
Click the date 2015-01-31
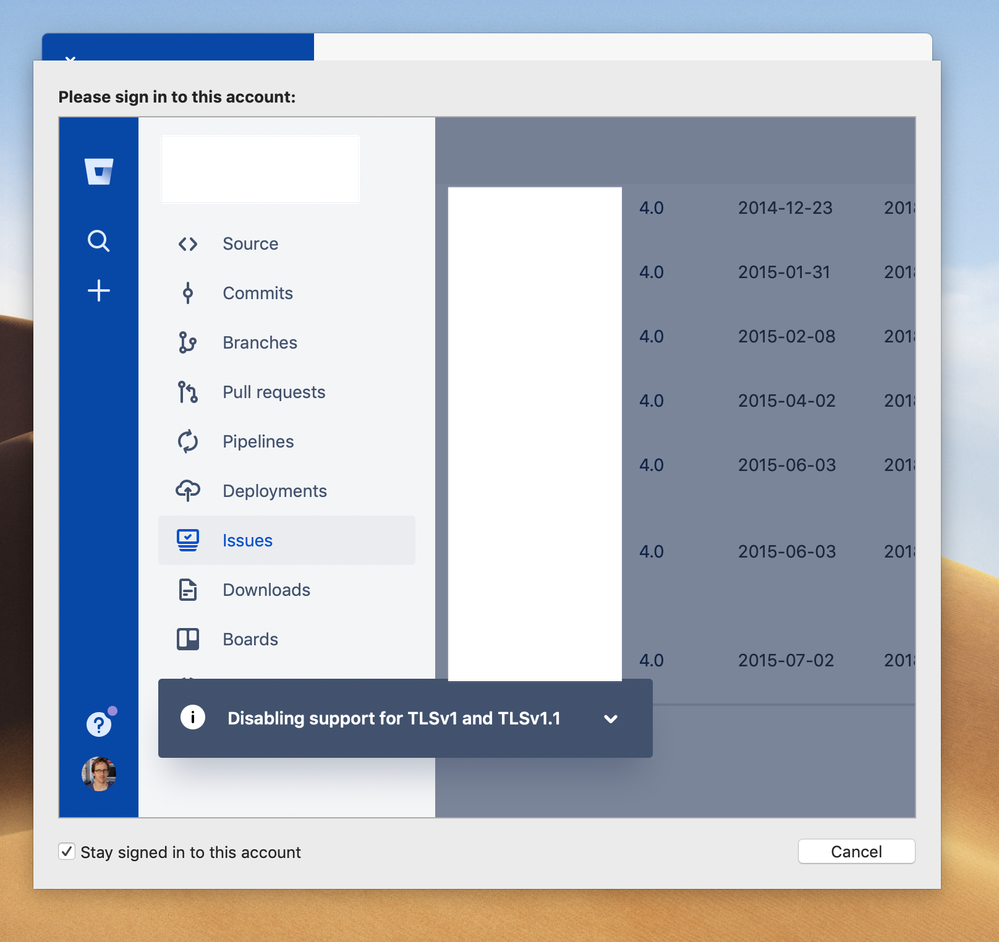click(784, 273)
